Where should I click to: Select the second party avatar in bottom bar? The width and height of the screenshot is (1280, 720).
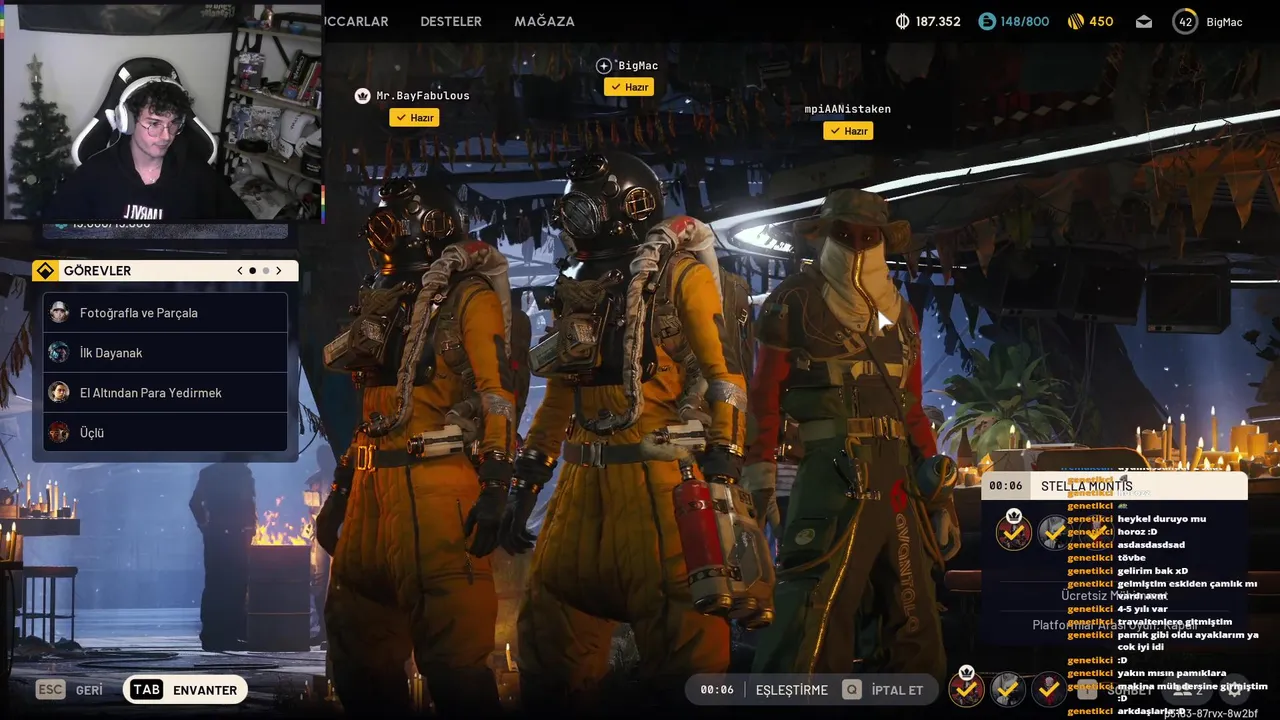tap(1008, 688)
